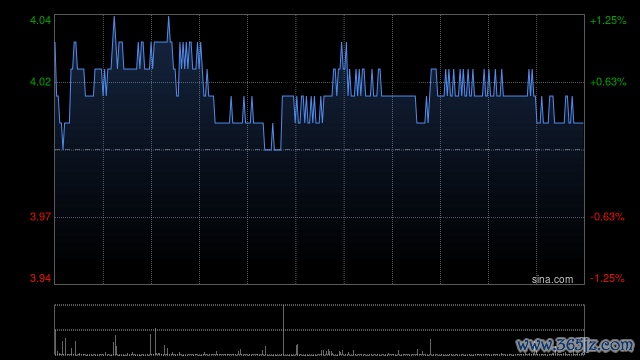Click the tallest volume bar in volume chart

click(x=283, y=330)
